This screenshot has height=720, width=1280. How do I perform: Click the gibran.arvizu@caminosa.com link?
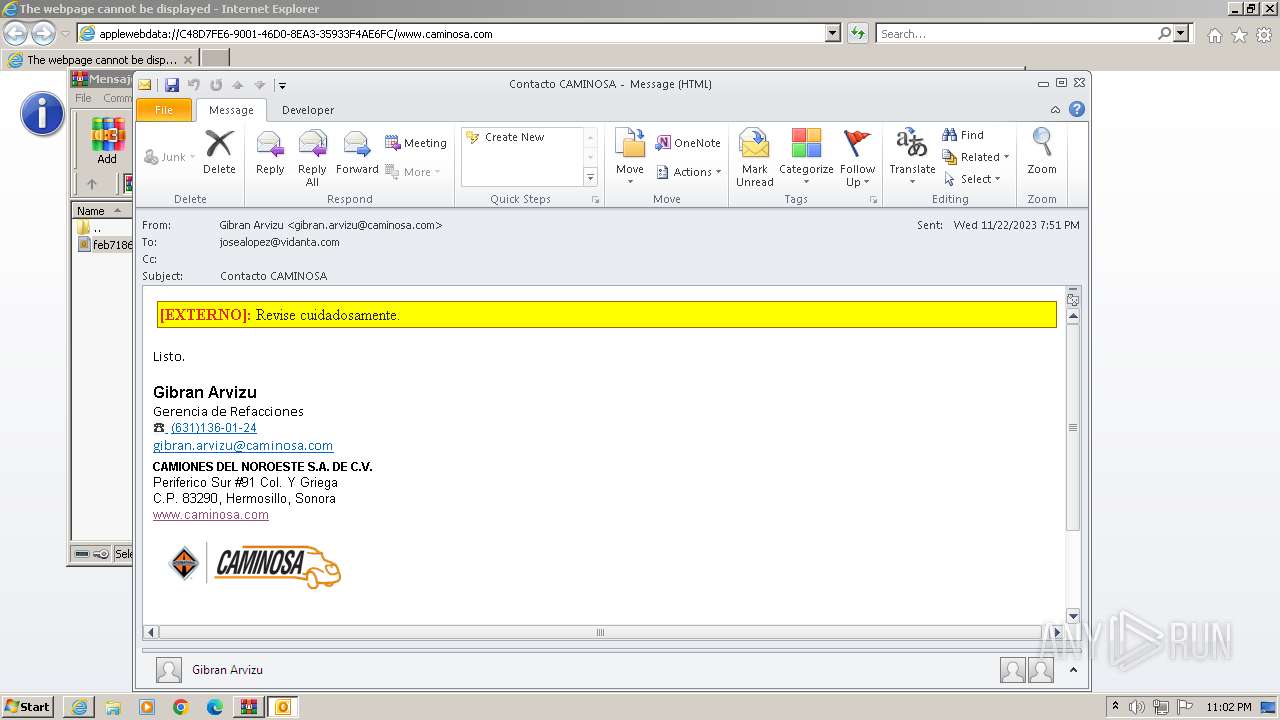[243, 446]
